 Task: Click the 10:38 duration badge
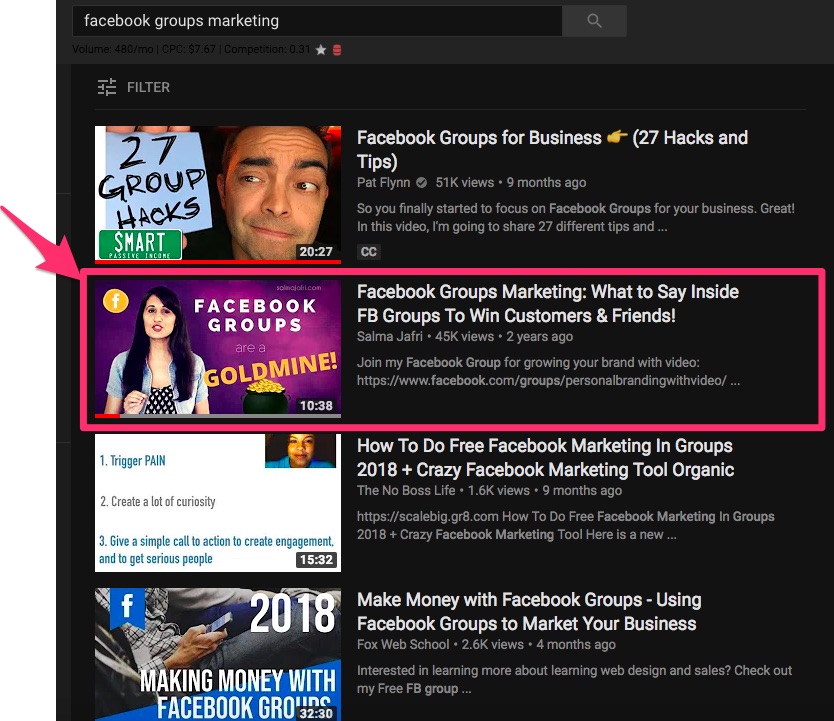tap(316, 406)
